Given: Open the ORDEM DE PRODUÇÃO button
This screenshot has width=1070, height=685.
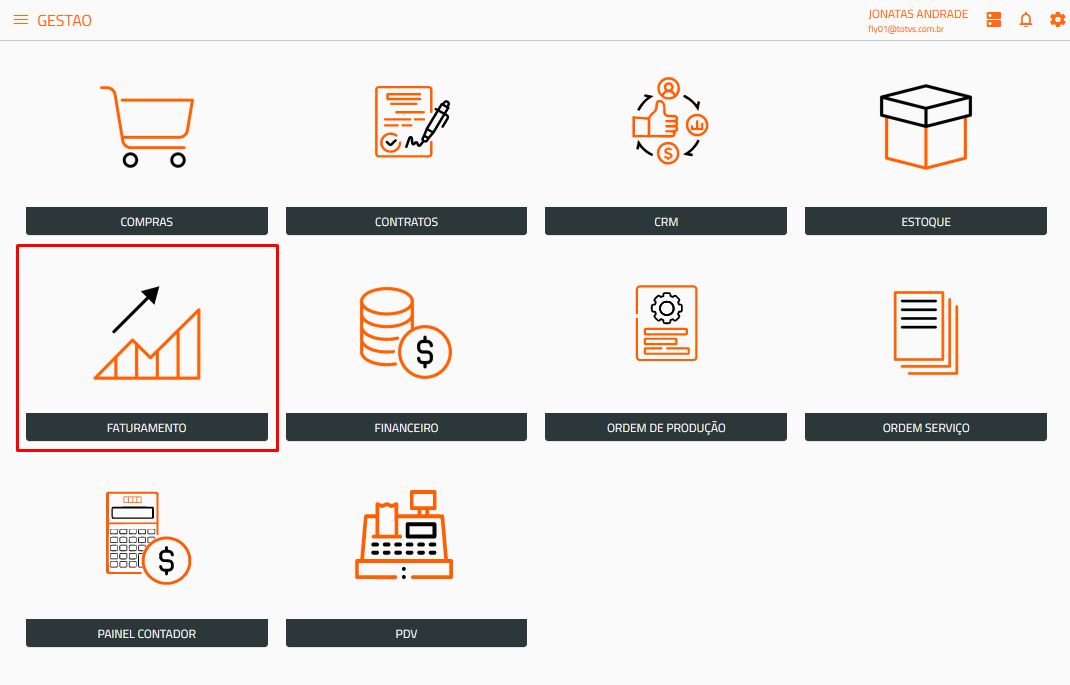Looking at the screenshot, I should coord(665,427).
